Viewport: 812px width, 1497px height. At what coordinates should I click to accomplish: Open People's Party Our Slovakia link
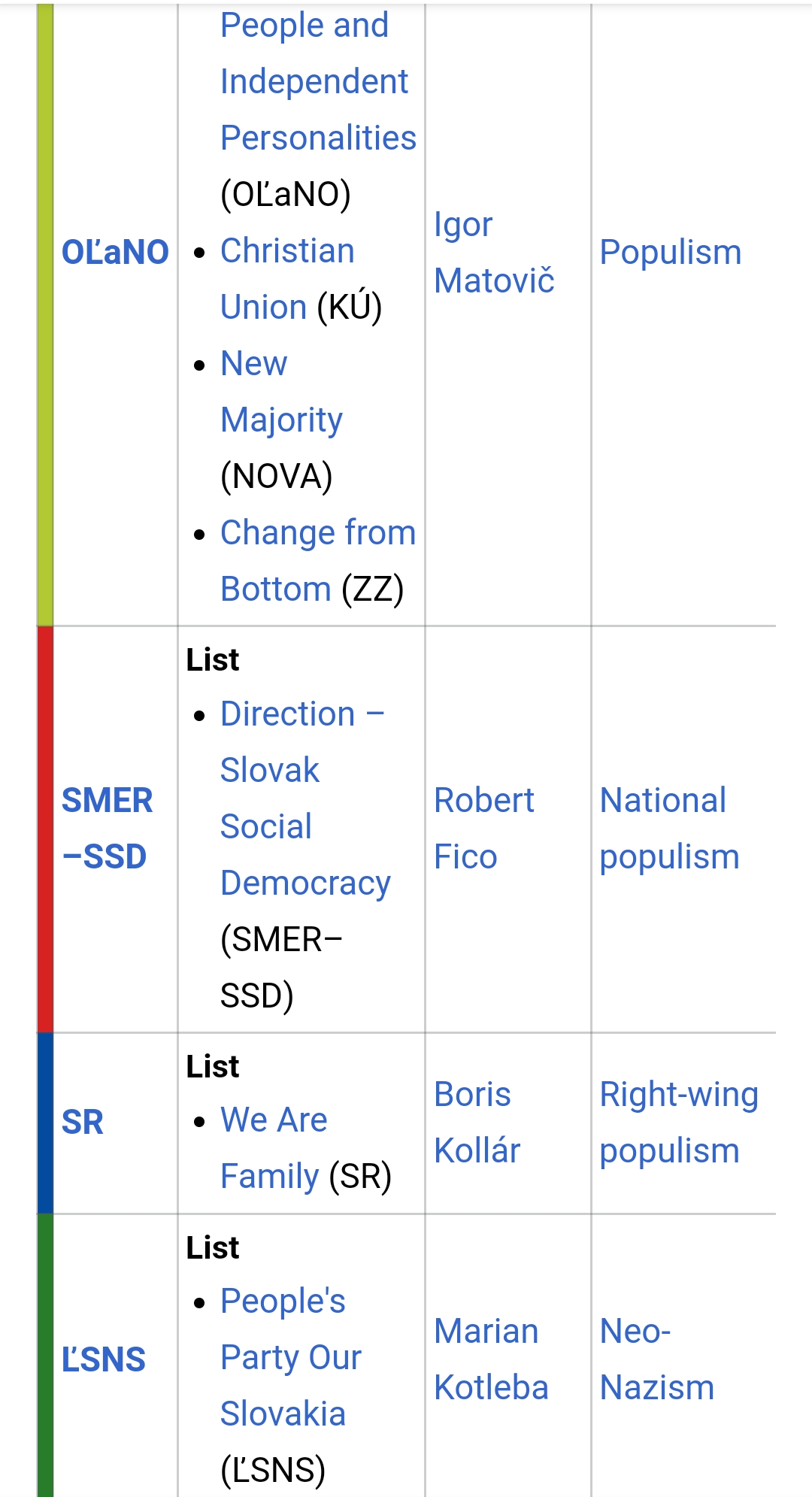291,1358
